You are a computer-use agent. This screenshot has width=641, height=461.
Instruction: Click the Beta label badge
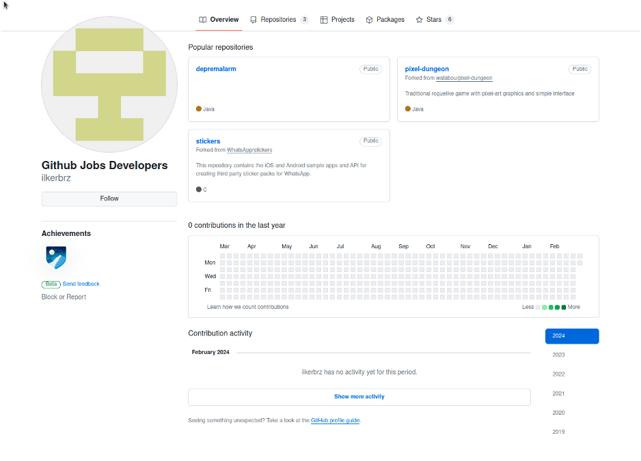click(x=51, y=284)
